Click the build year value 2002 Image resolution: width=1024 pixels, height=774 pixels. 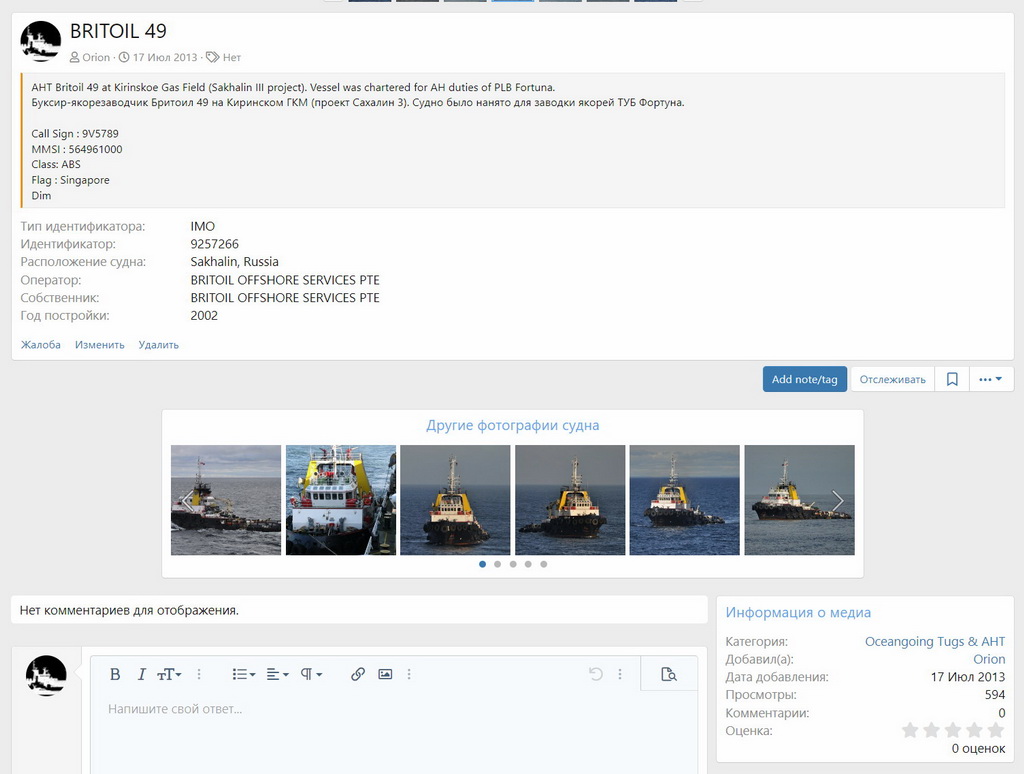204,315
